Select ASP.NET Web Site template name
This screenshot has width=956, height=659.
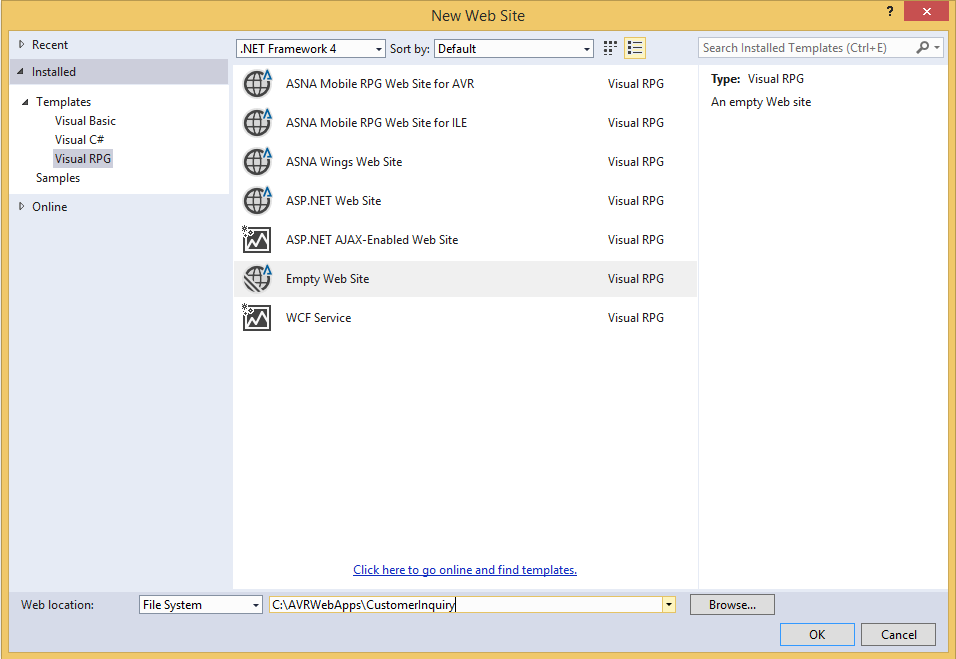pyautogui.click(x=334, y=201)
